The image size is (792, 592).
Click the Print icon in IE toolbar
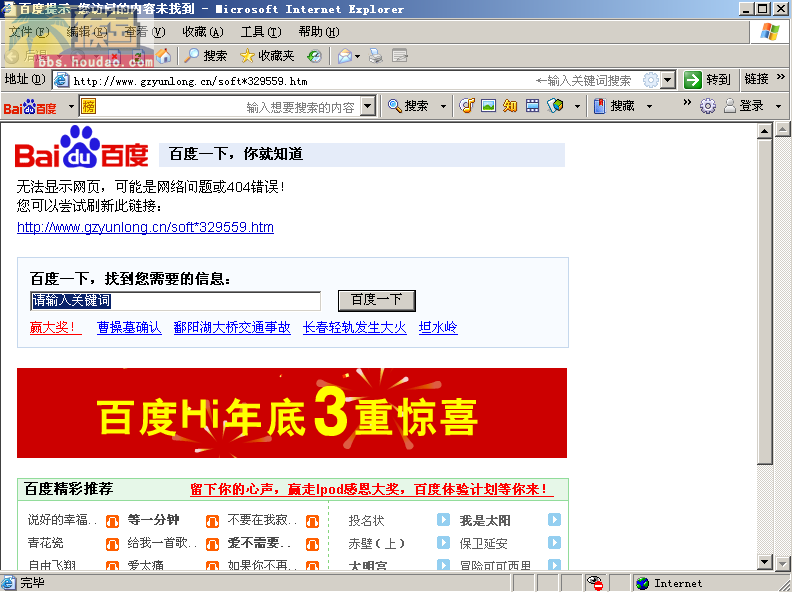(375, 56)
